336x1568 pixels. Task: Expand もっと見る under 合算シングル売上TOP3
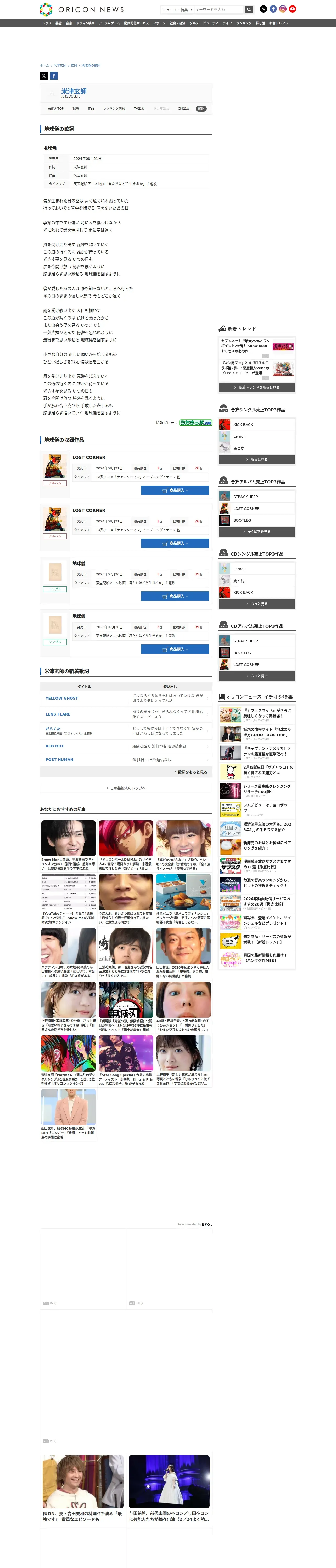click(257, 460)
